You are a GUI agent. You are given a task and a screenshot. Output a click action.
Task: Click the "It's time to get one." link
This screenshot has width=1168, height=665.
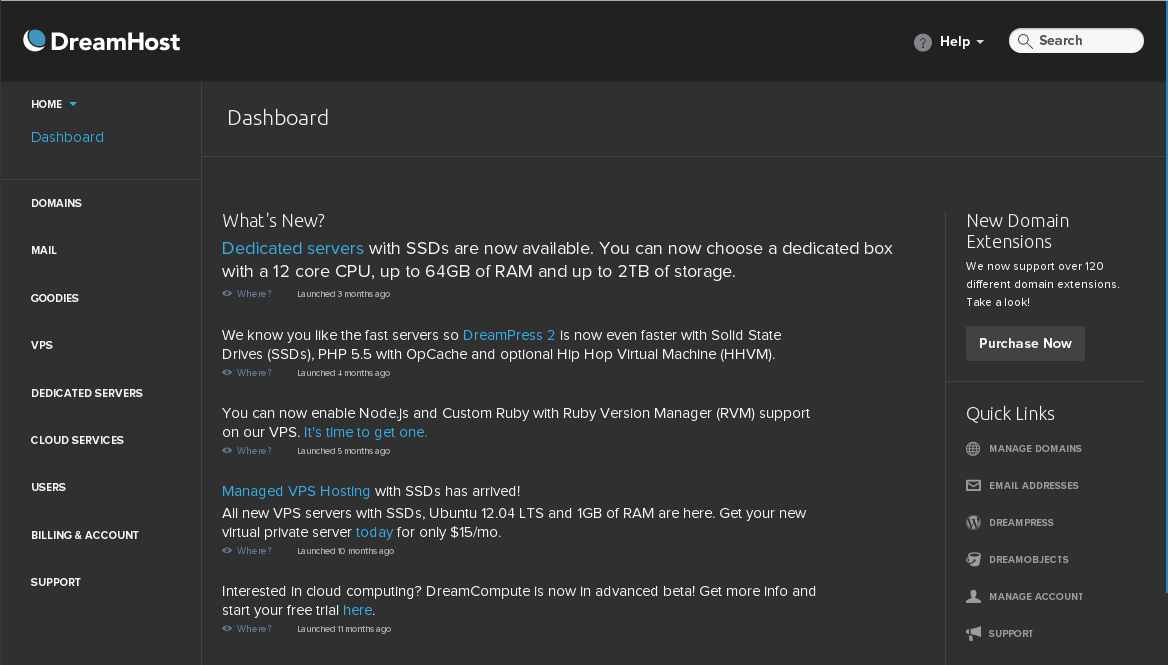(365, 432)
